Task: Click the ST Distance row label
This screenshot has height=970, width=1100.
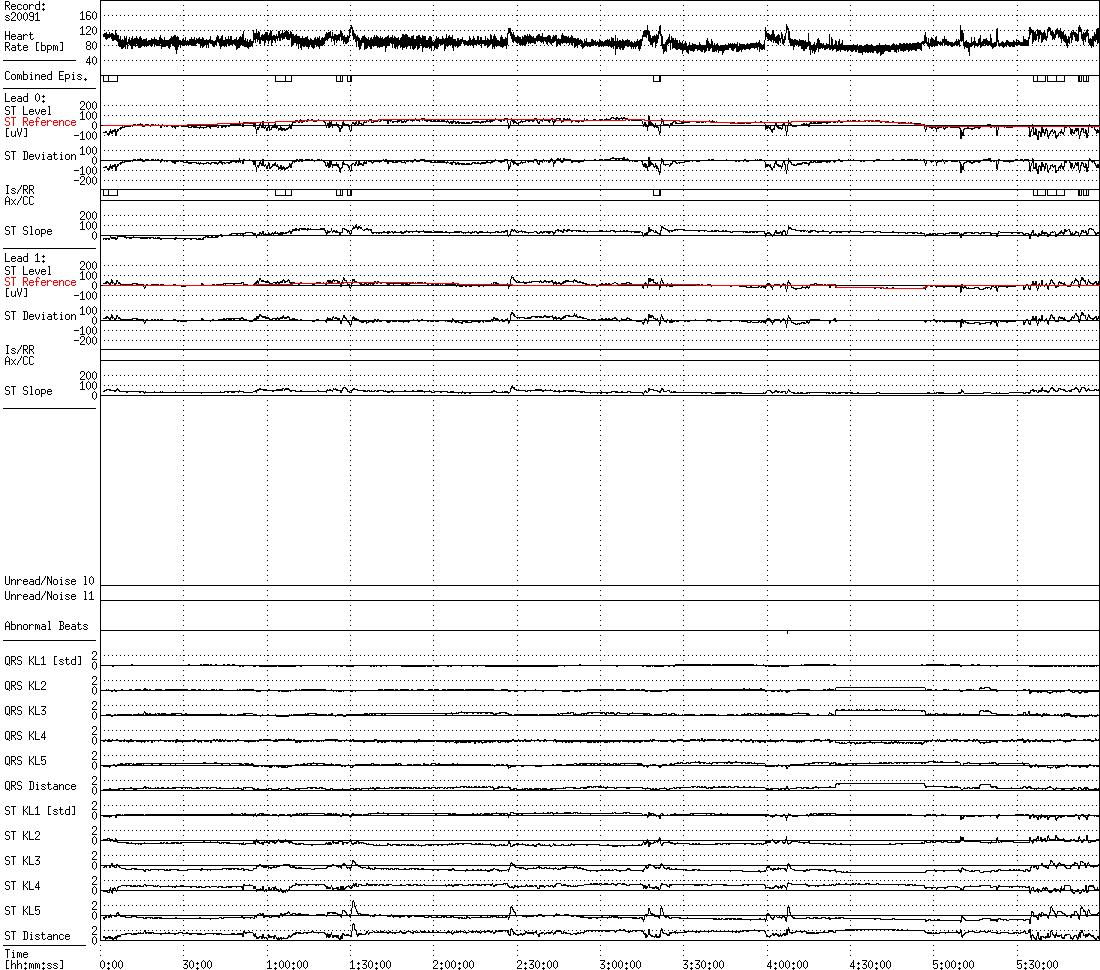Action: (x=37, y=936)
